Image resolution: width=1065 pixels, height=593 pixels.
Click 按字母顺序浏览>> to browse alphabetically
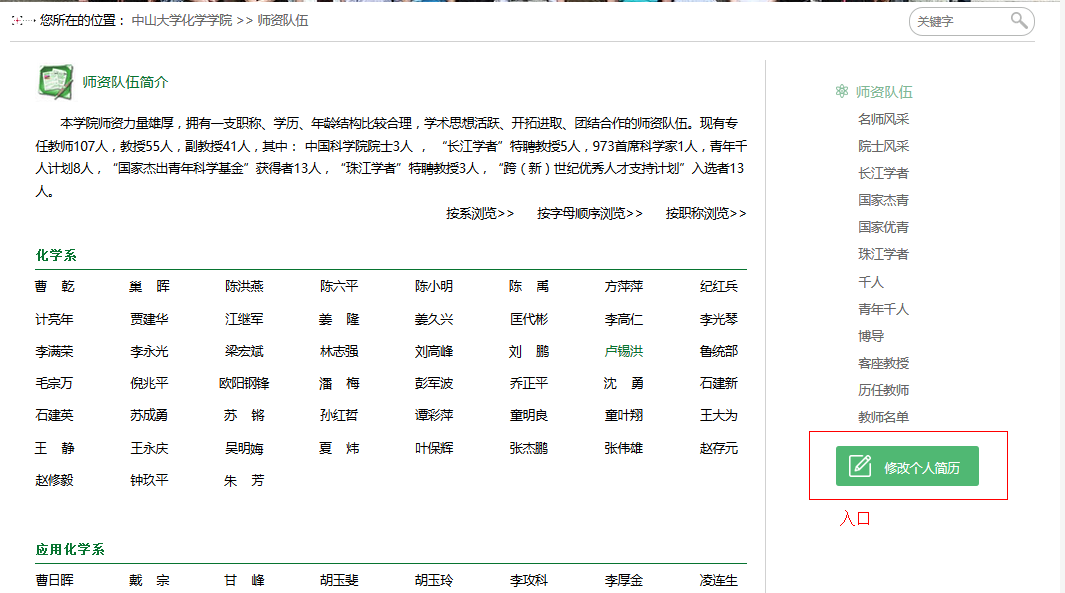click(589, 213)
